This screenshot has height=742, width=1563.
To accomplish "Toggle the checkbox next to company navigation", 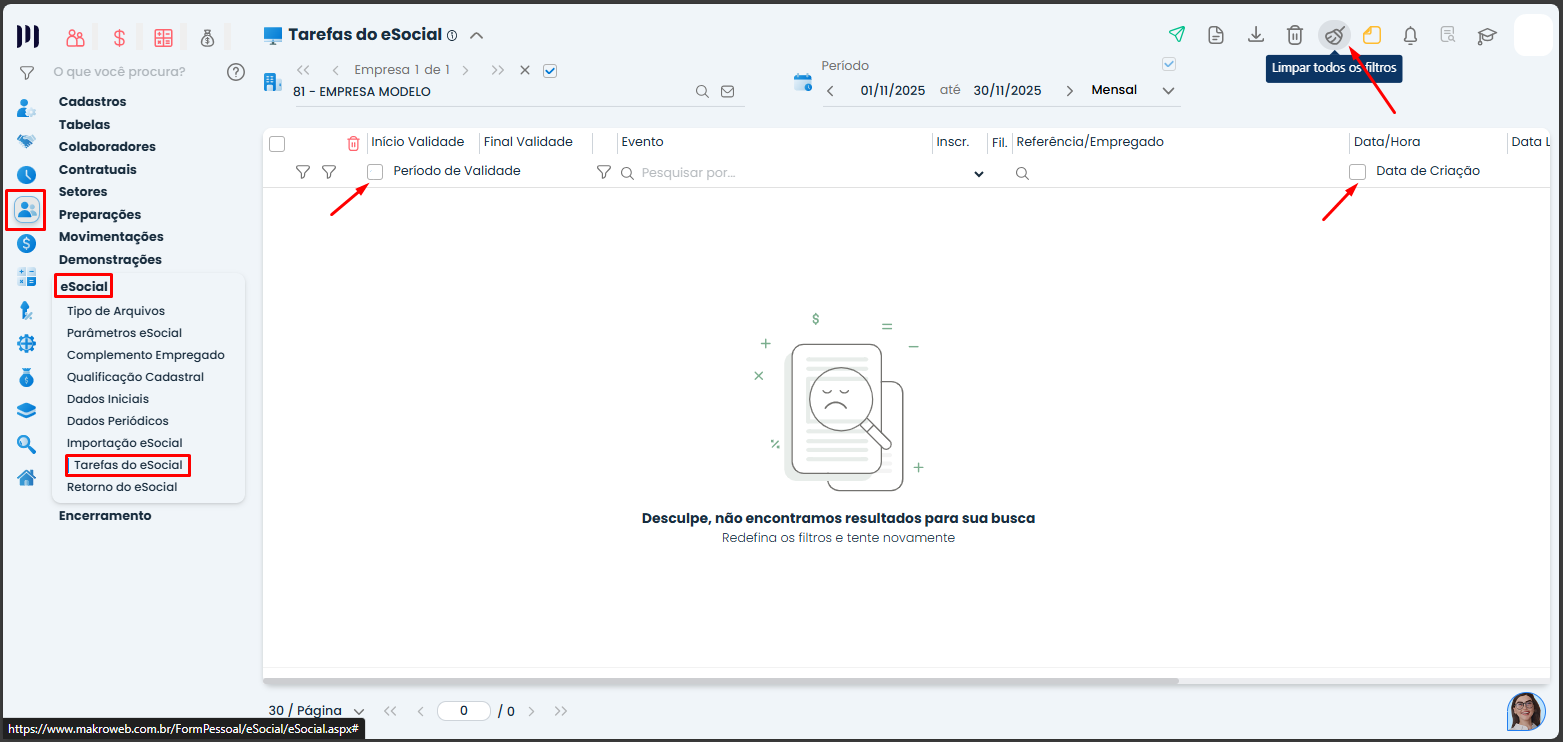I will [549, 70].
